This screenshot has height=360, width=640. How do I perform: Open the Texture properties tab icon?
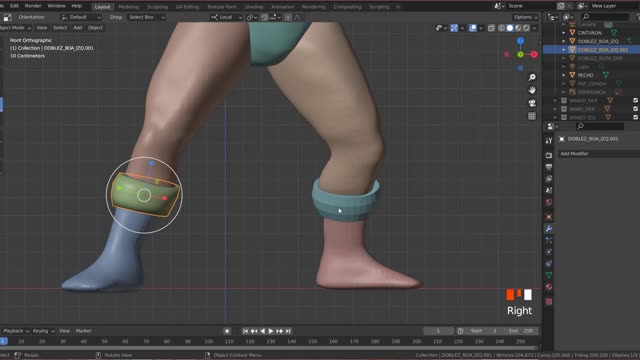(549, 302)
